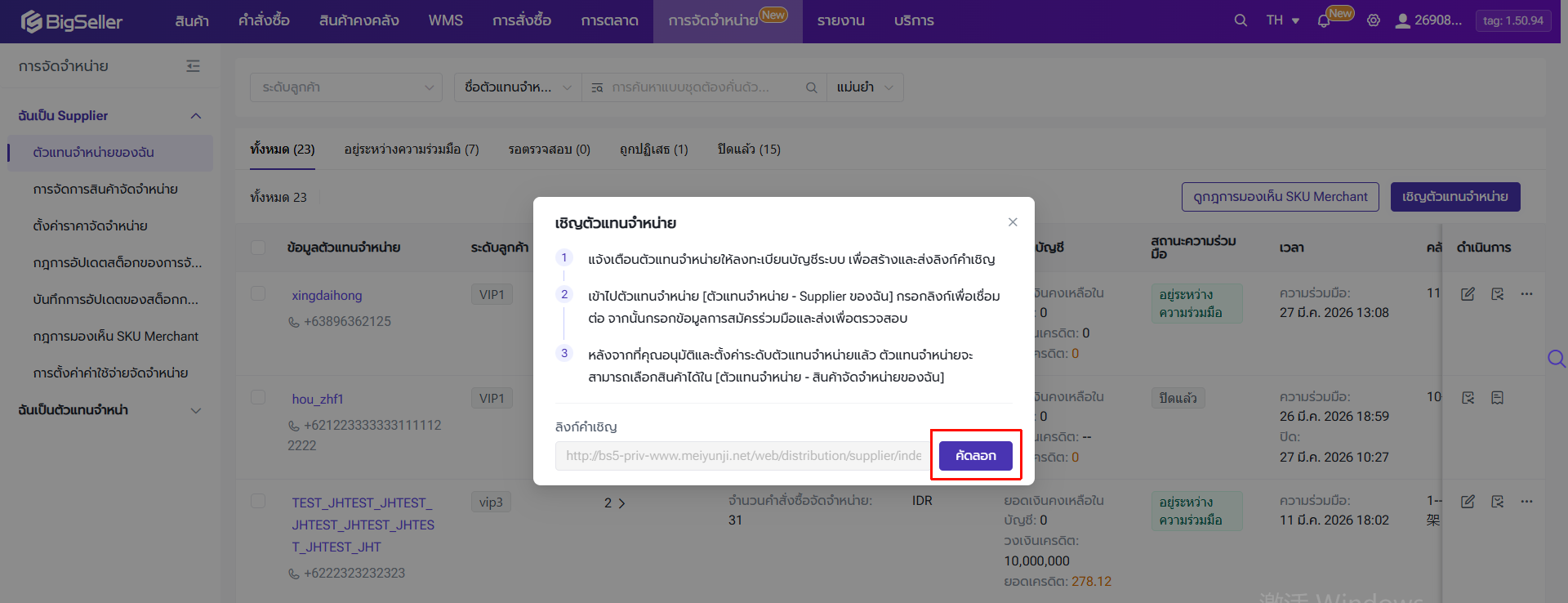Screen dimensions: 1568x603
Task: Open the settings gear in top bar
Action: tap(1374, 20)
